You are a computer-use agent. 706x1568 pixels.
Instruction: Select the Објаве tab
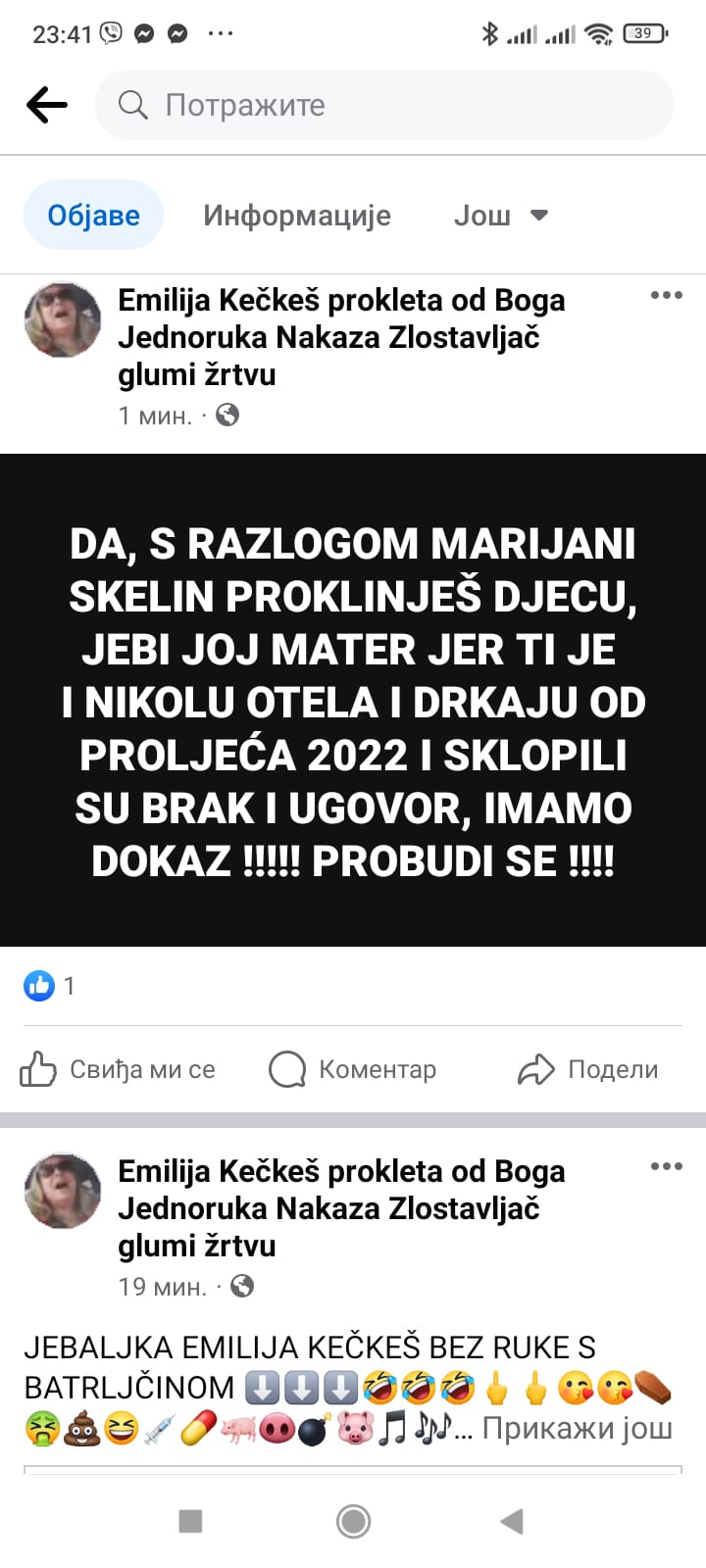(x=93, y=215)
